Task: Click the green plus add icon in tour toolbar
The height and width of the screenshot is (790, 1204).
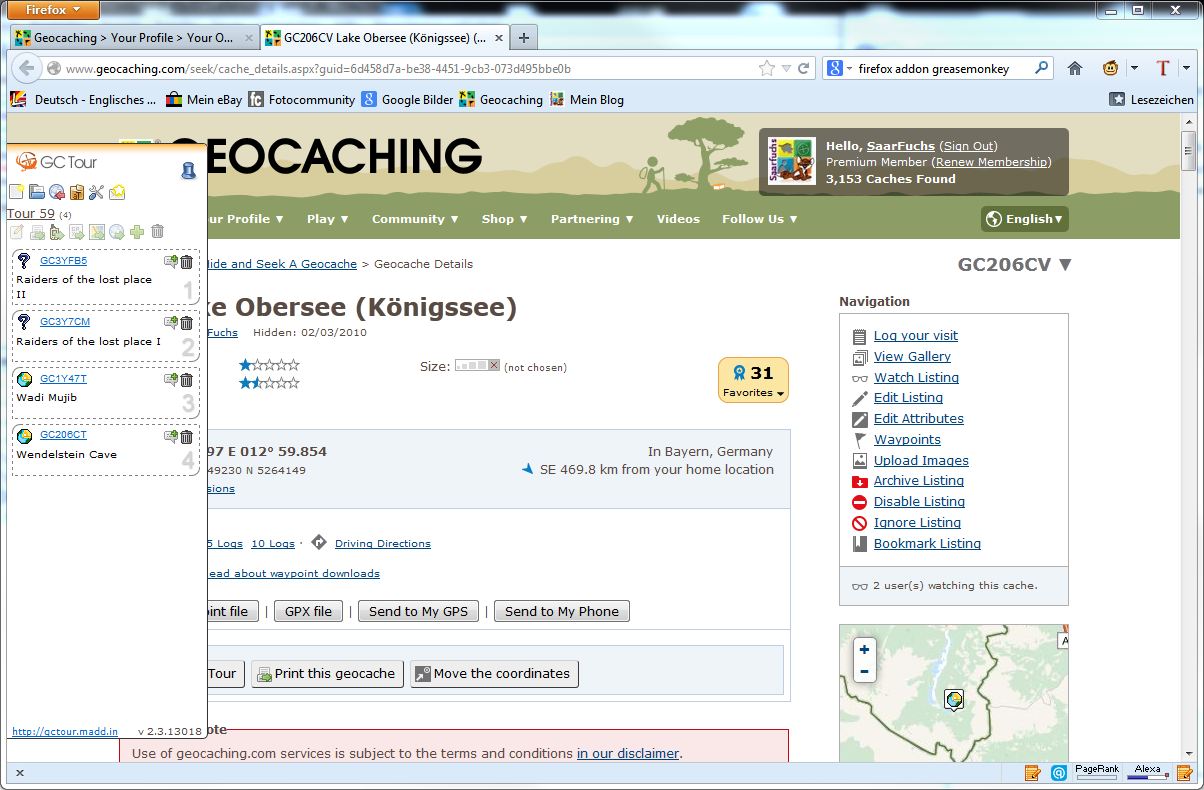Action: click(x=137, y=232)
